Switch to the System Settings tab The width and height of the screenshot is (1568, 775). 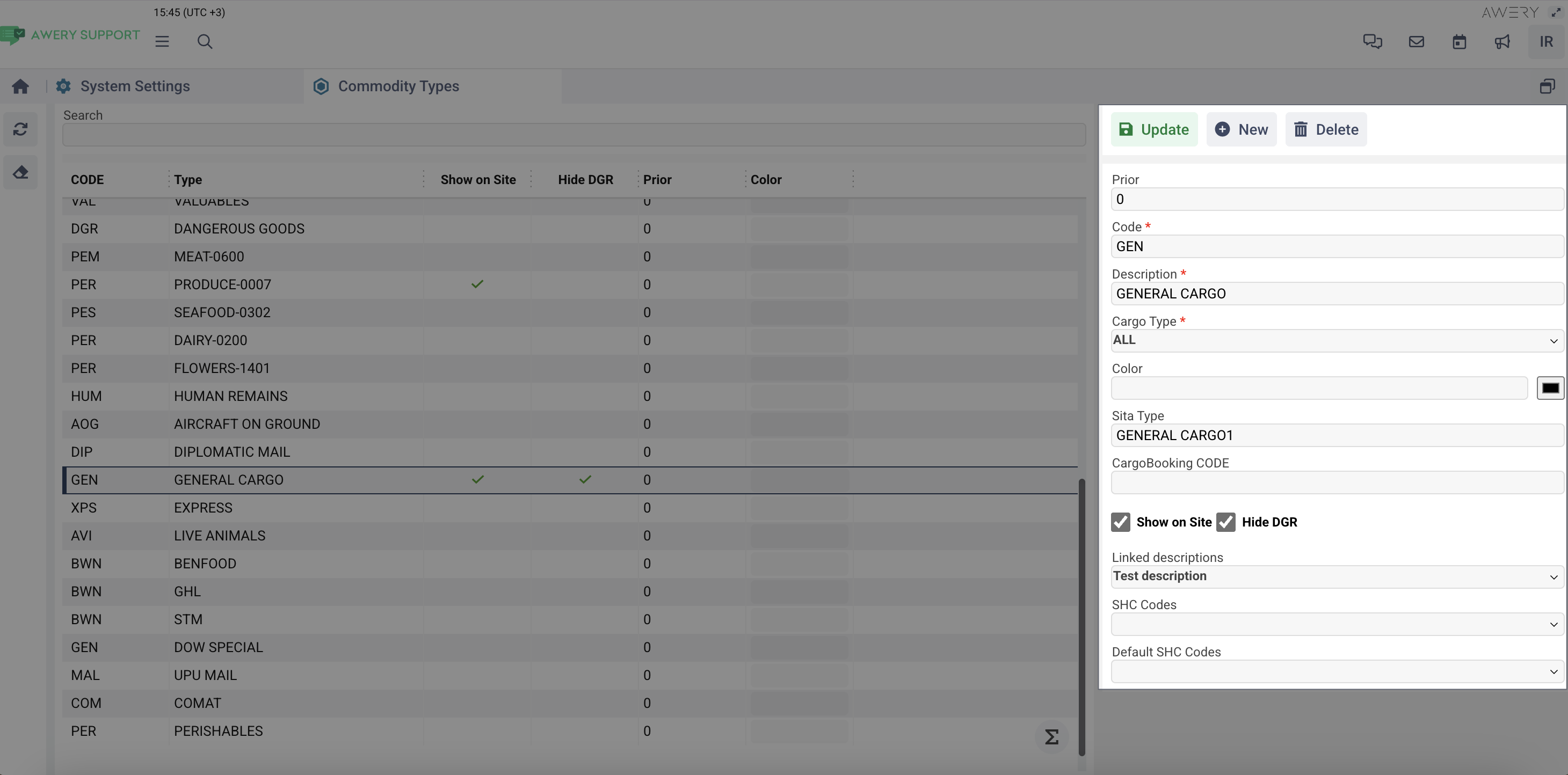135,86
